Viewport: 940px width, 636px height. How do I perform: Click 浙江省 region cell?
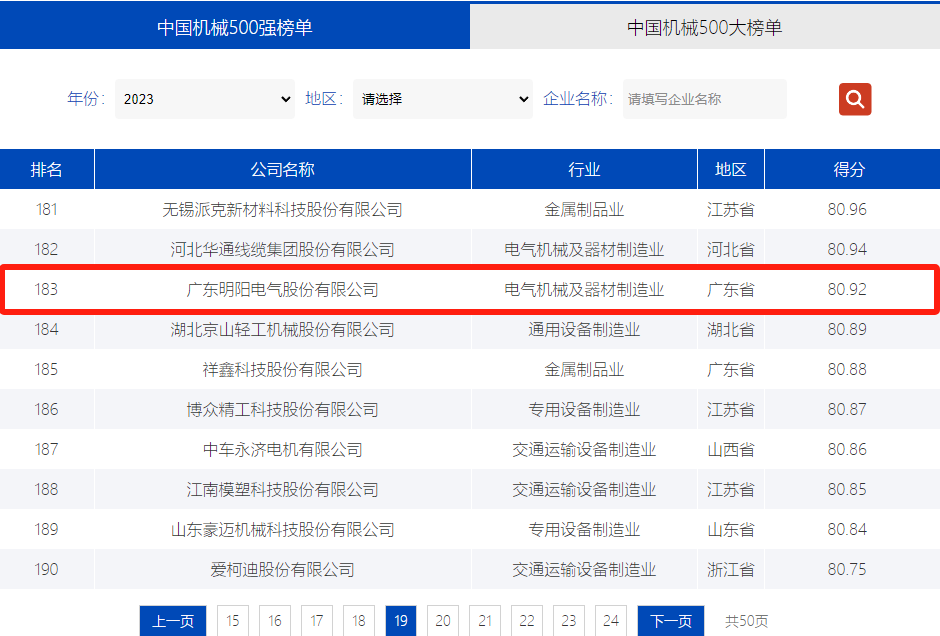point(731,569)
